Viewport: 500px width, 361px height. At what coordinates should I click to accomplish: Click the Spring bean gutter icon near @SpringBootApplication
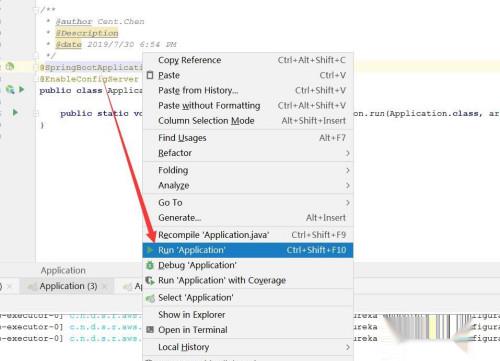[10, 66]
